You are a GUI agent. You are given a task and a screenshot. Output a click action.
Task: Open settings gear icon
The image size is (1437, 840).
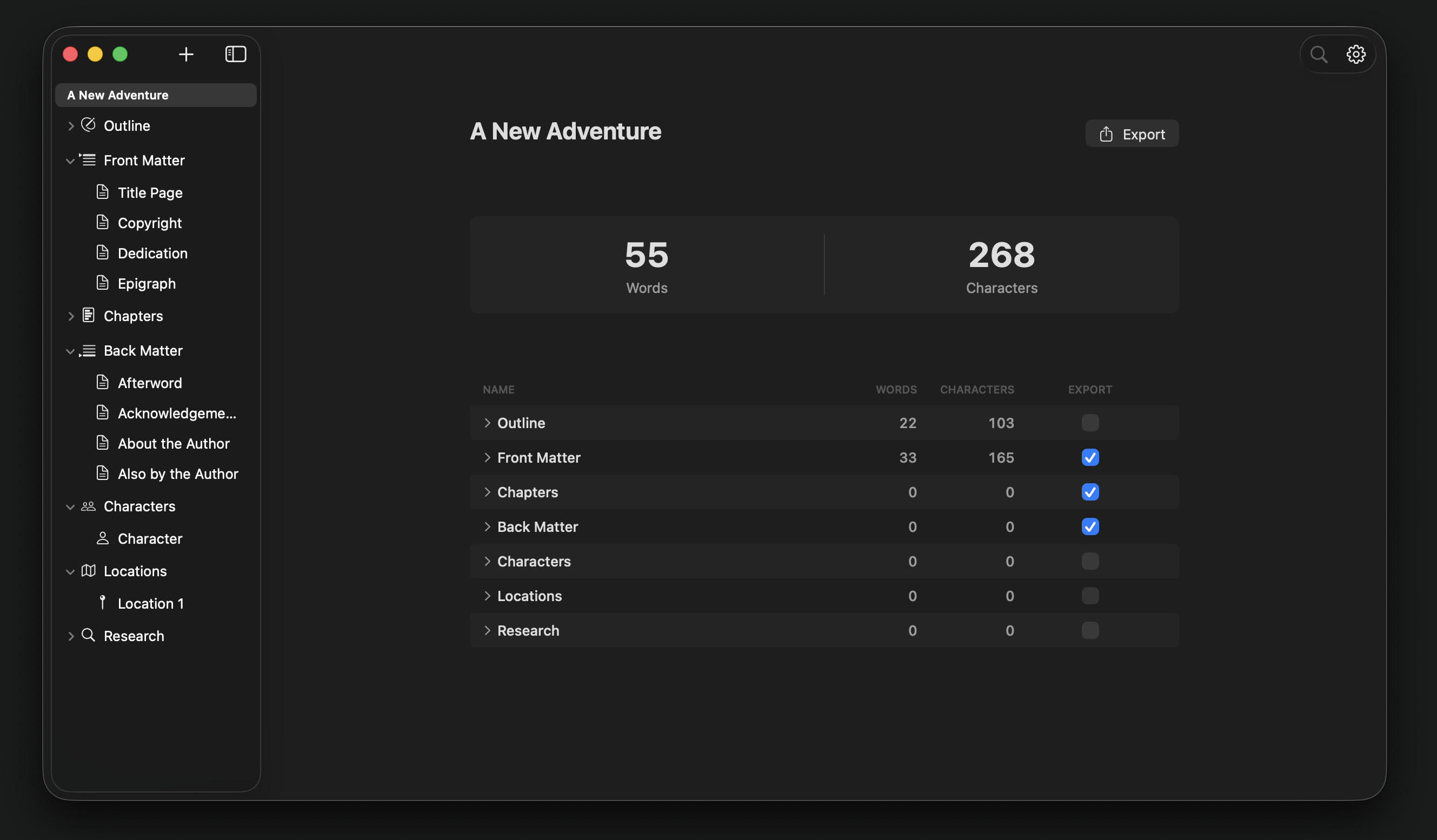[x=1355, y=55]
